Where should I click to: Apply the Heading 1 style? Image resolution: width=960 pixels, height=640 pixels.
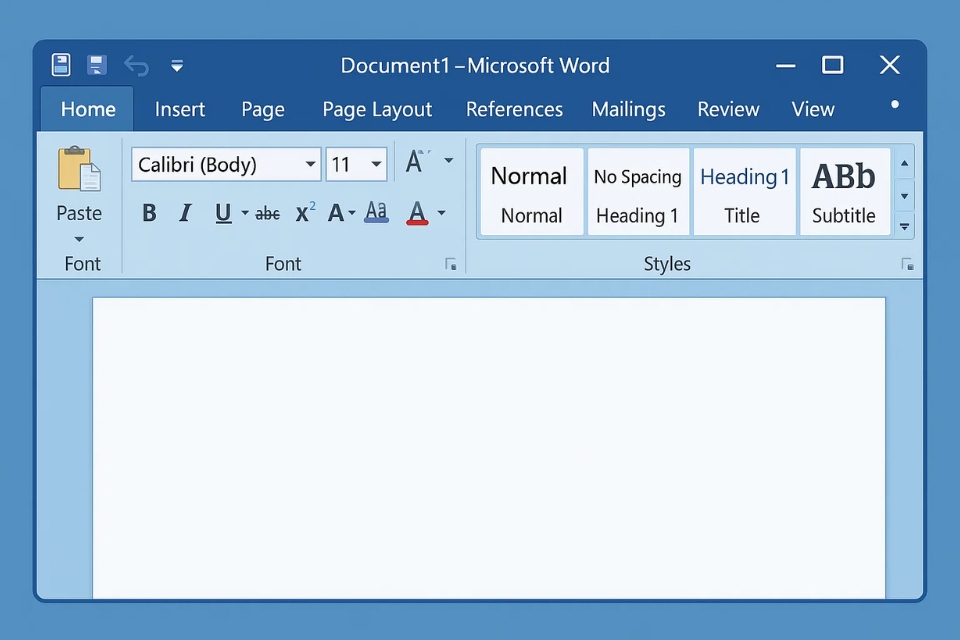(744, 190)
